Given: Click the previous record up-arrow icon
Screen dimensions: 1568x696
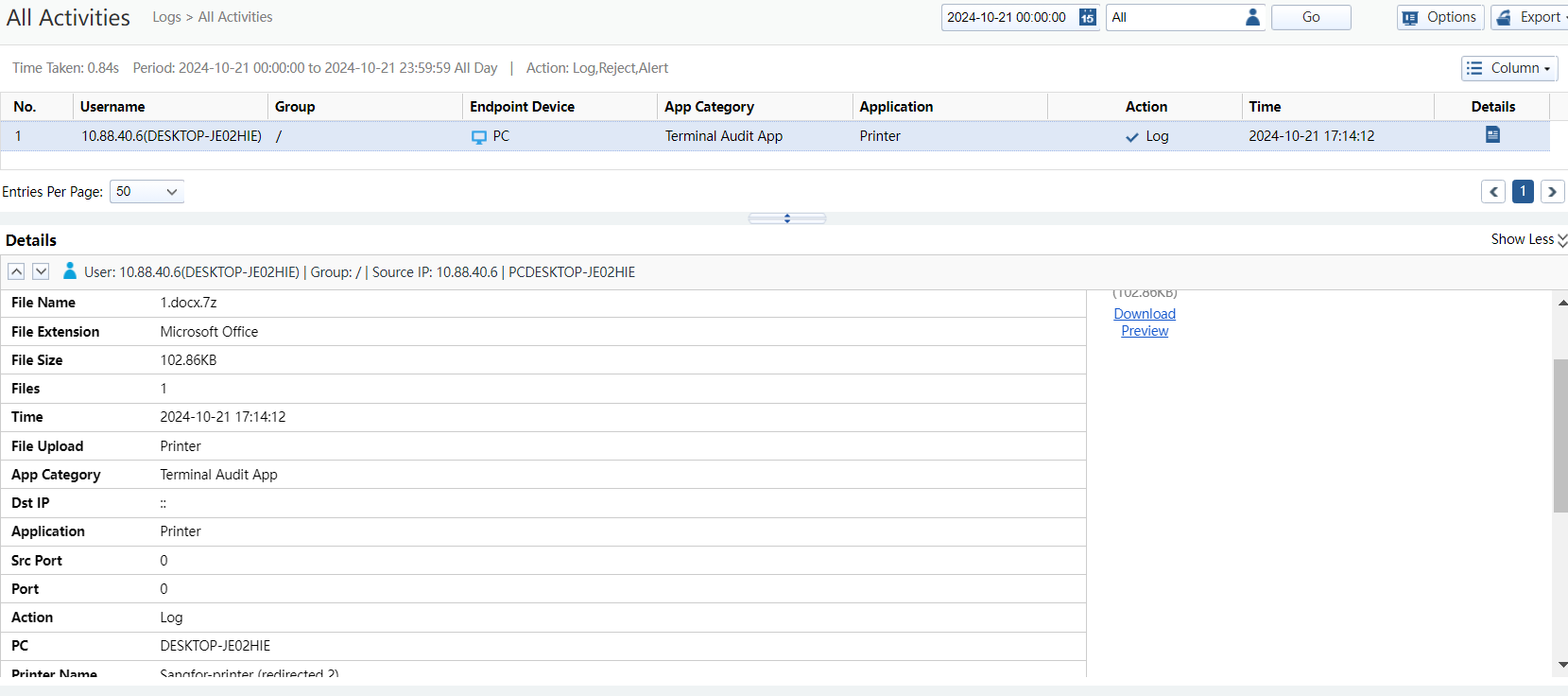Looking at the screenshot, I should tap(16, 272).
